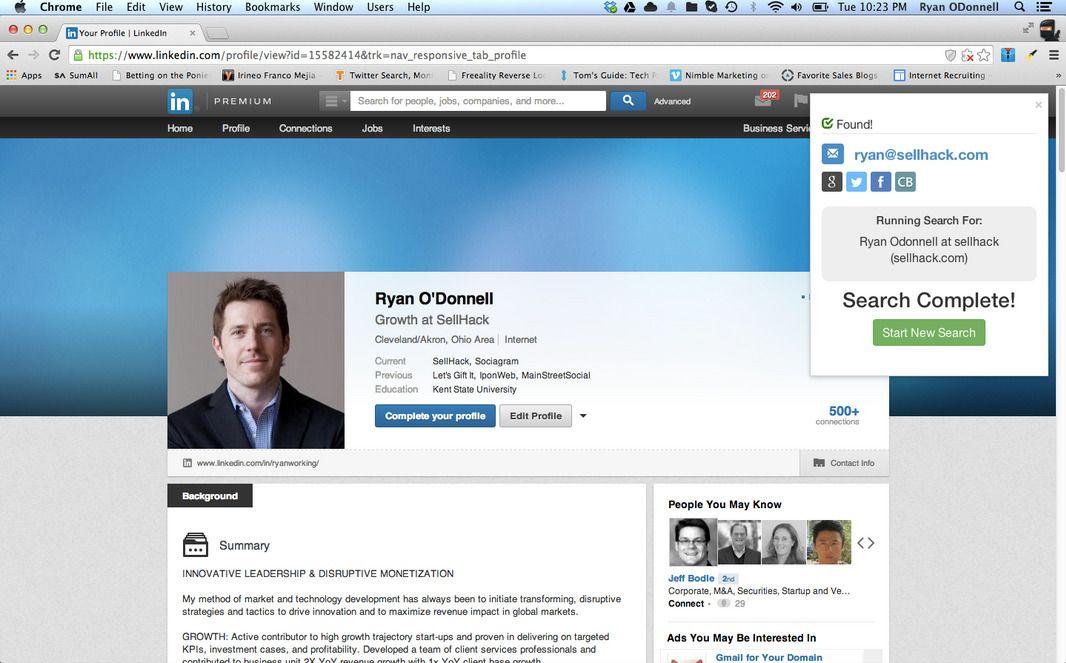
Task: Open the ryan@sellhack.com email link
Action: (921, 154)
